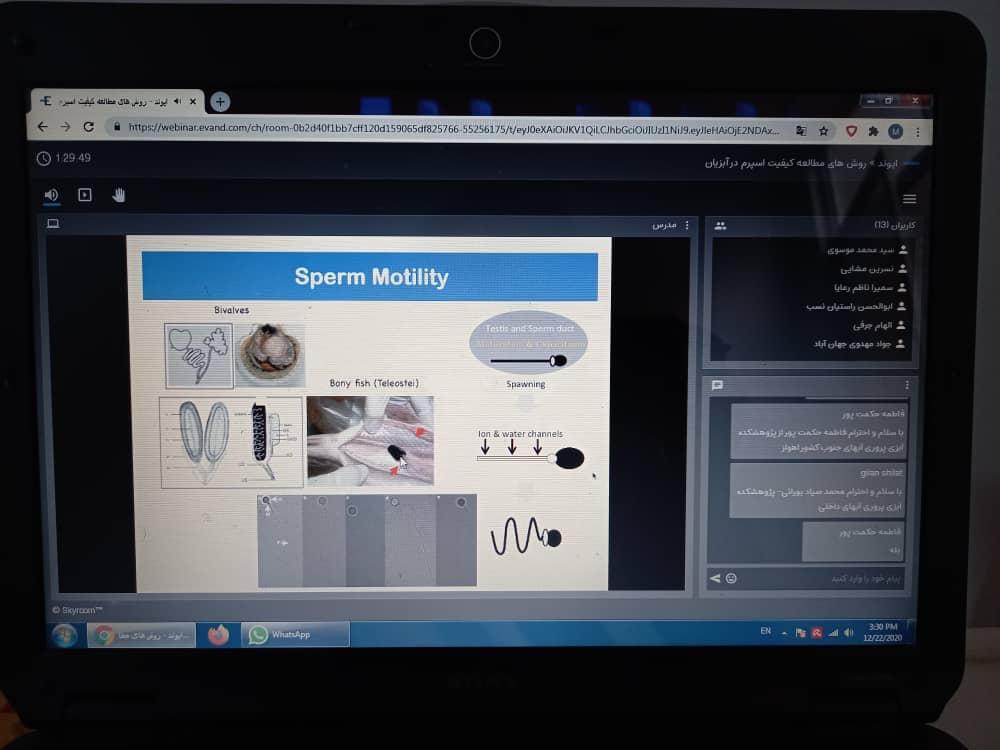Open the Chrome extensions puzzle icon
This screenshot has height=750, width=1000.
point(873,131)
